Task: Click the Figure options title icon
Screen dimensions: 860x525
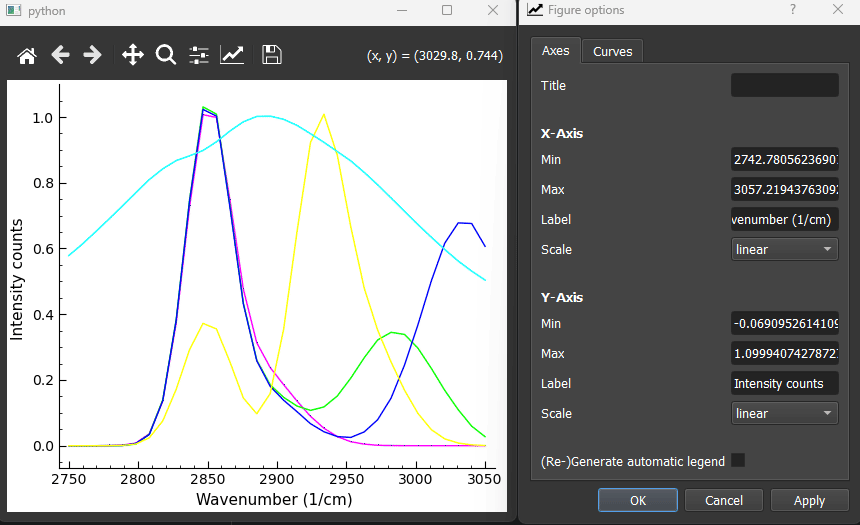Action: click(x=535, y=10)
